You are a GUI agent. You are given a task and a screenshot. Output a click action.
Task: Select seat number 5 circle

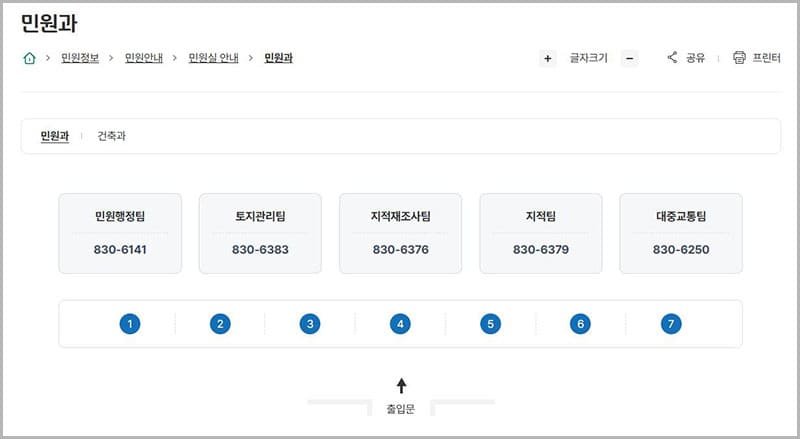pyautogui.click(x=490, y=324)
